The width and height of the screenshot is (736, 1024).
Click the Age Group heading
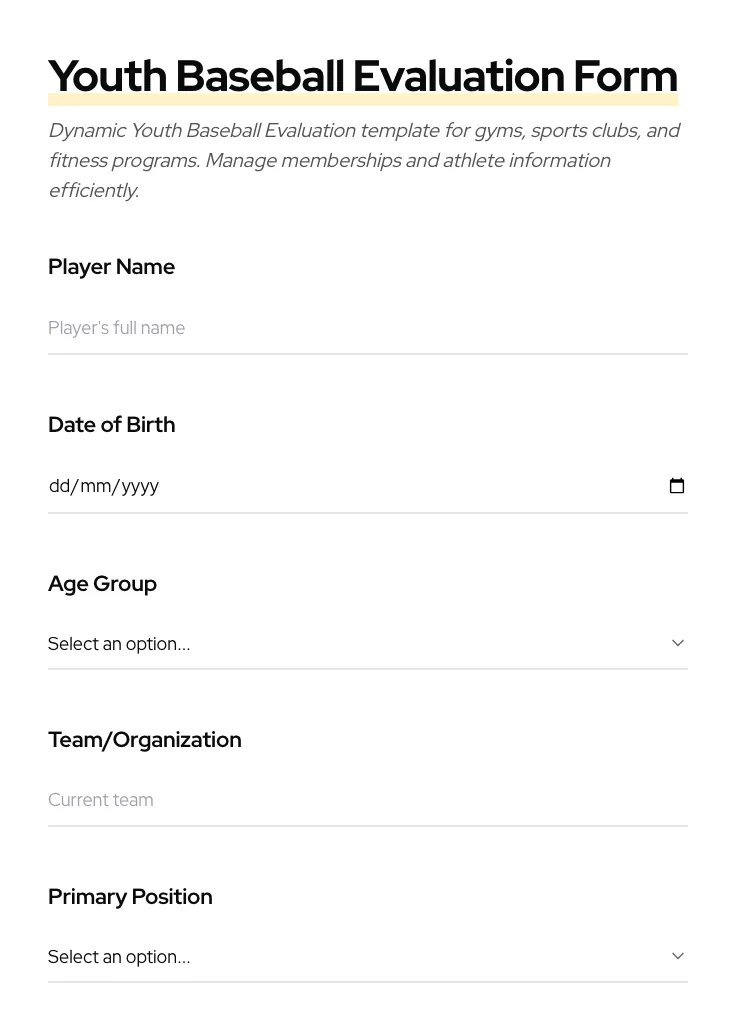click(x=102, y=583)
